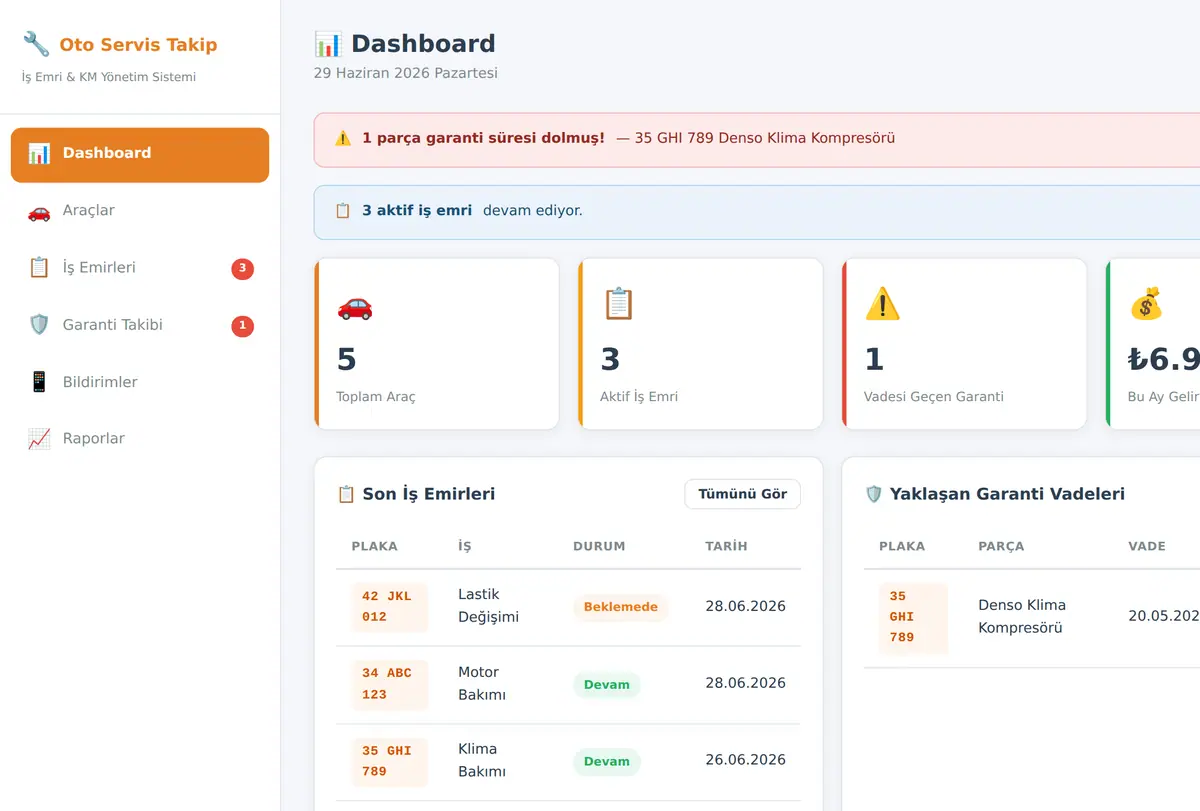Image resolution: width=1200 pixels, height=811 pixels.
Task: Click plate 35 GHI 789 in Son İş Emirleri
Action: tap(389, 761)
